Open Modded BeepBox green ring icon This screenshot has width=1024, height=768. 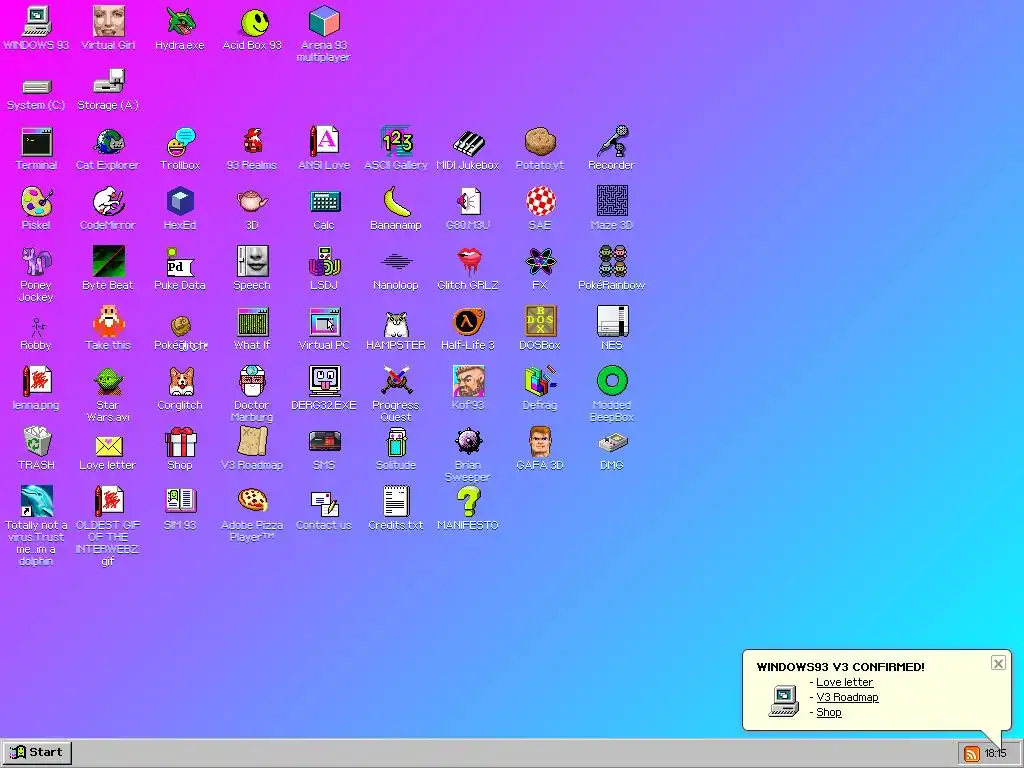pyautogui.click(x=612, y=381)
